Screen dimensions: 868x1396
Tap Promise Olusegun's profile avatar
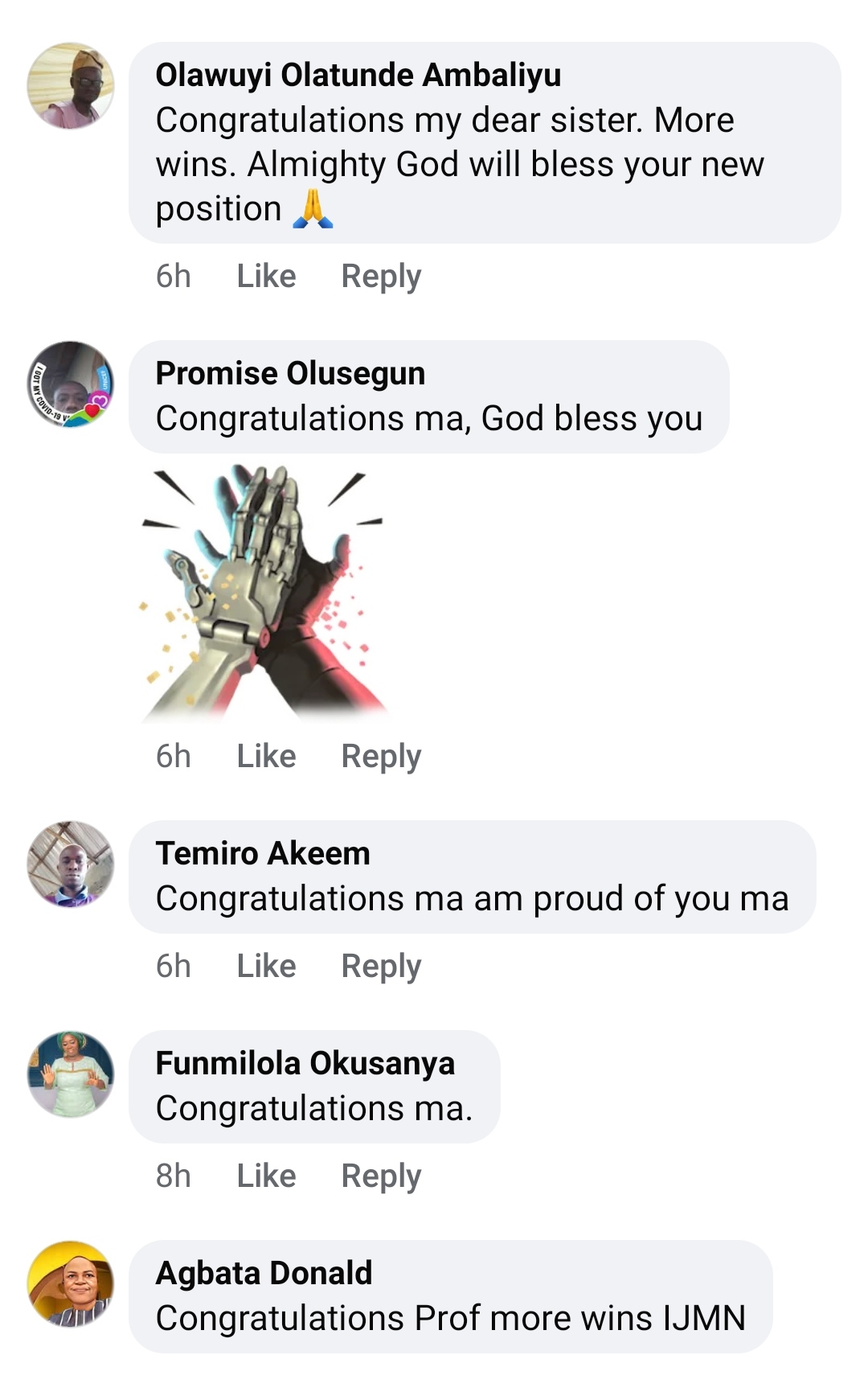point(71,384)
